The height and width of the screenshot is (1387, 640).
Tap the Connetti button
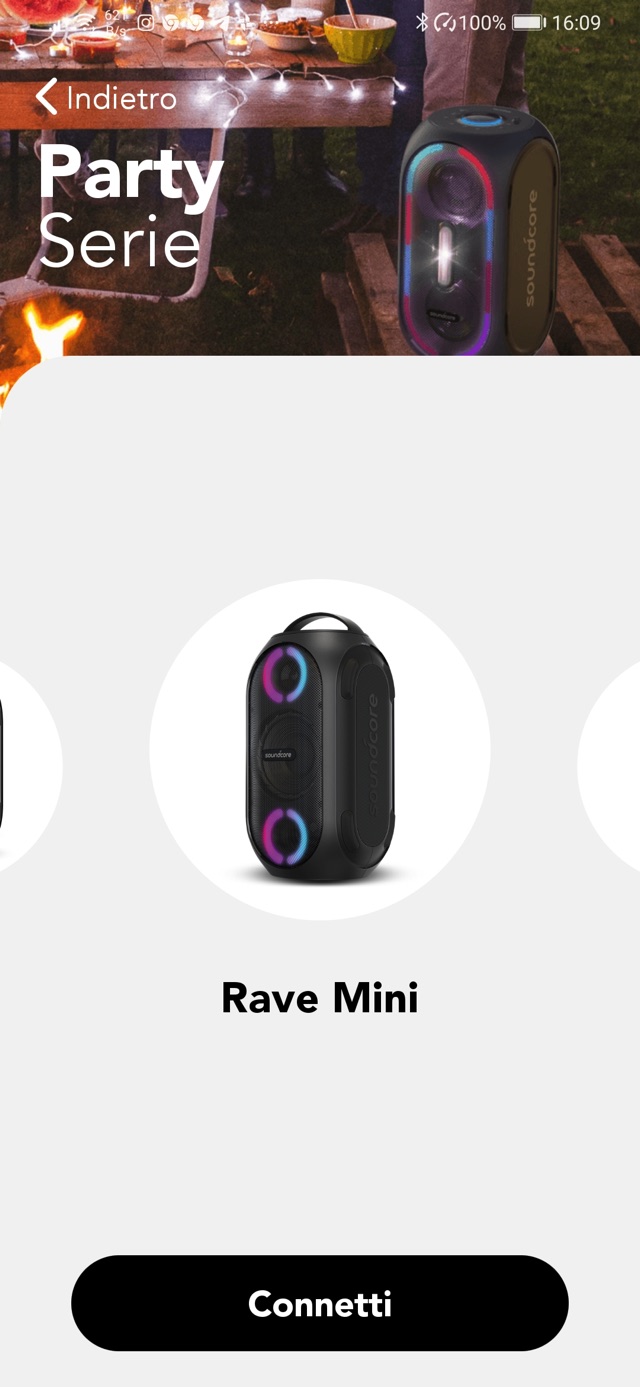pos(320,1303)
